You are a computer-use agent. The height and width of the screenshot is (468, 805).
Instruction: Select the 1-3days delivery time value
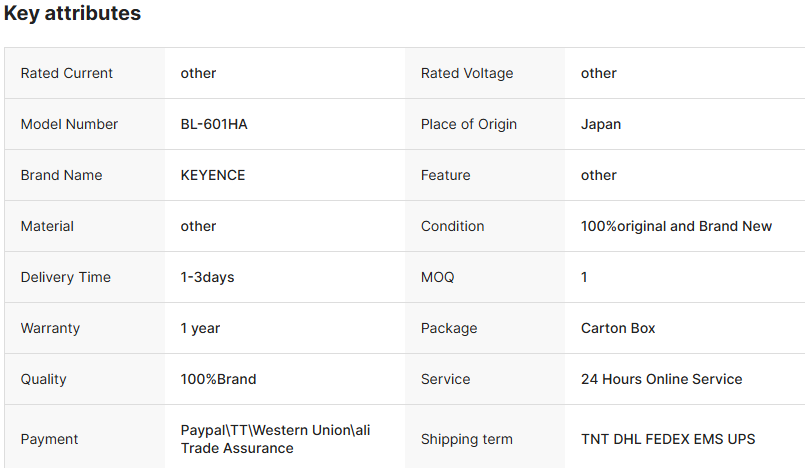pos(208,277)
